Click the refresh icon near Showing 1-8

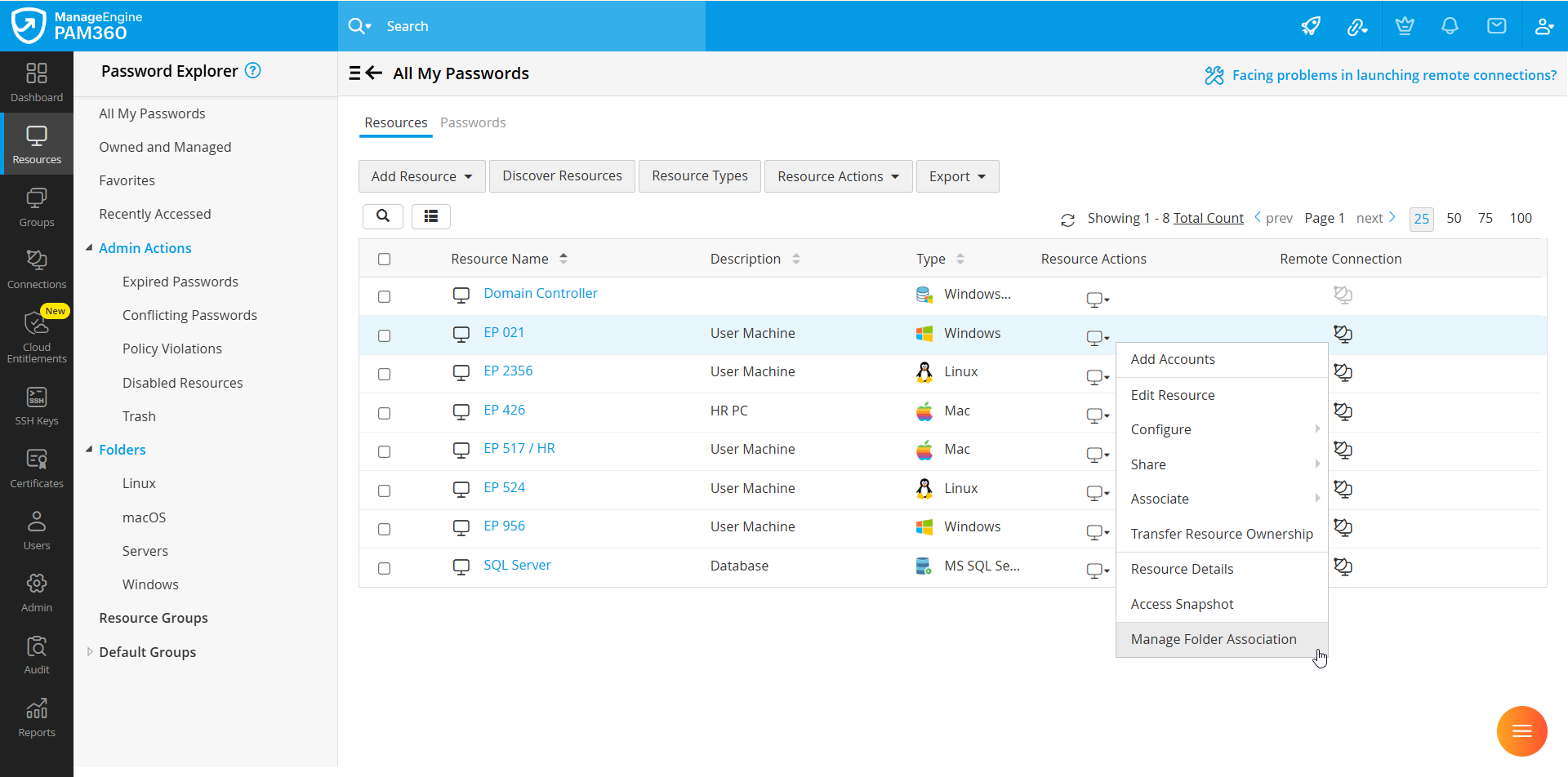(1068, 219)
